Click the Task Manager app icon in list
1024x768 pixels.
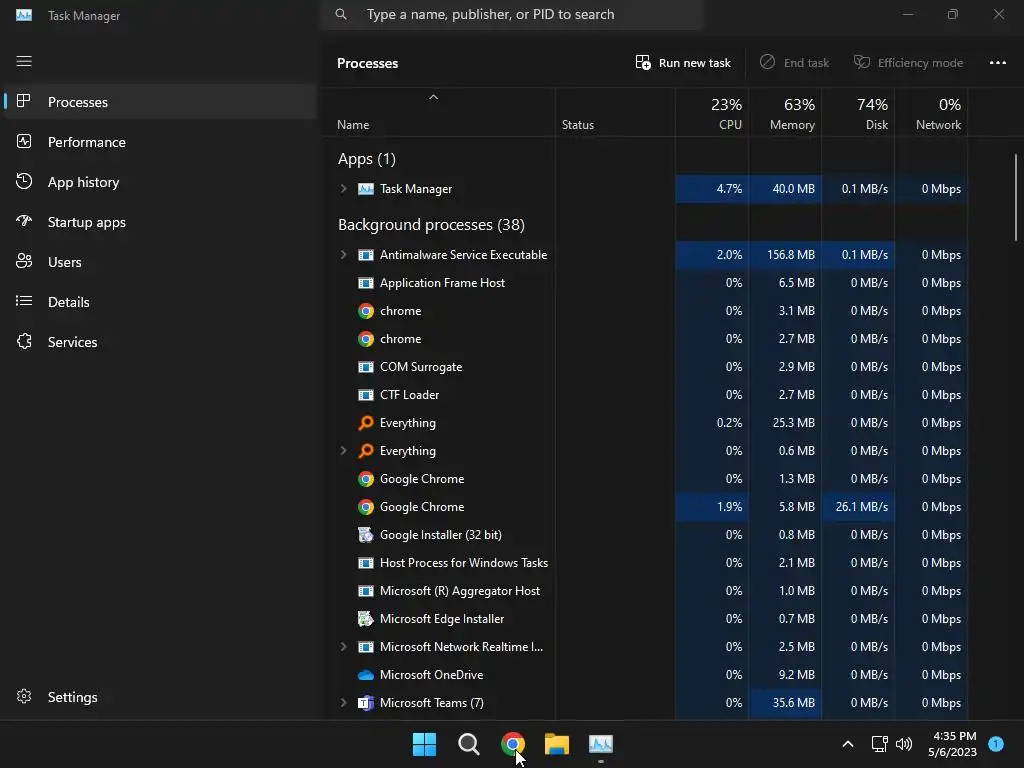[x=366, y=189]
